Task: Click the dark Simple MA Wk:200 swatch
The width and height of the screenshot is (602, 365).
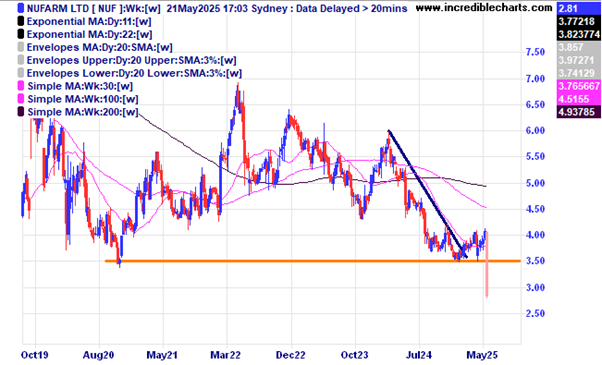Action: (x=21, y=112)
